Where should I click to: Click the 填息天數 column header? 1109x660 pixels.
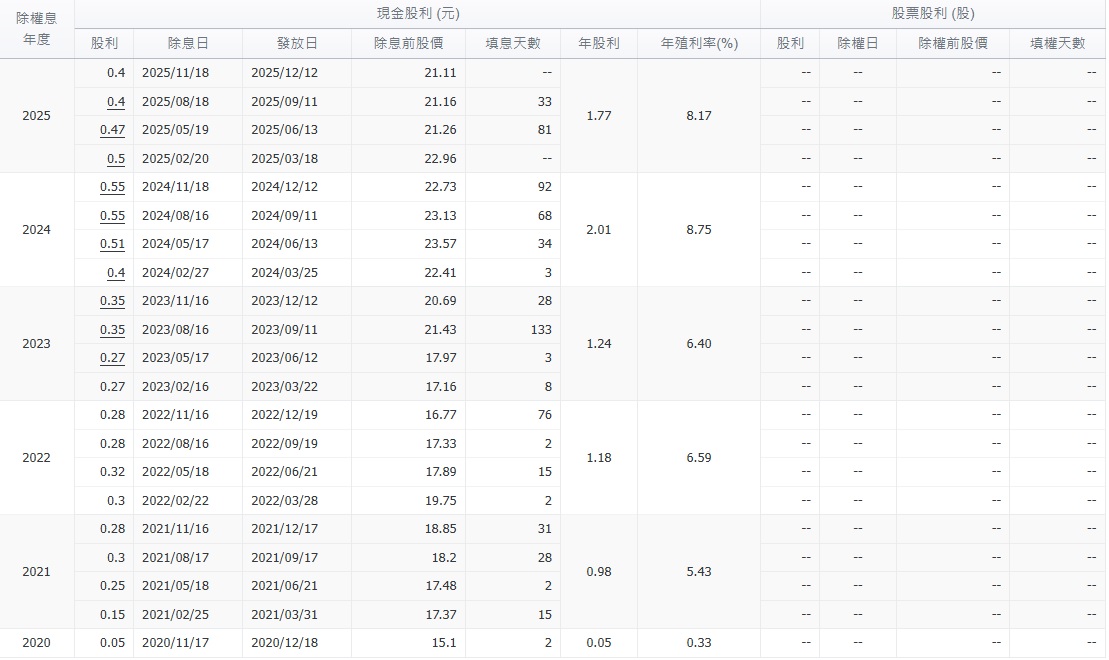point(513,44)
